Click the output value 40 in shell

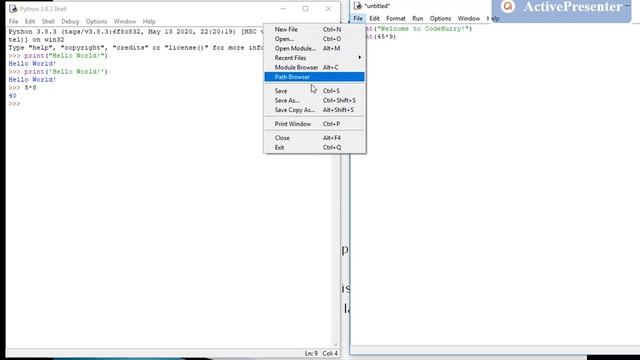(13, 96)
